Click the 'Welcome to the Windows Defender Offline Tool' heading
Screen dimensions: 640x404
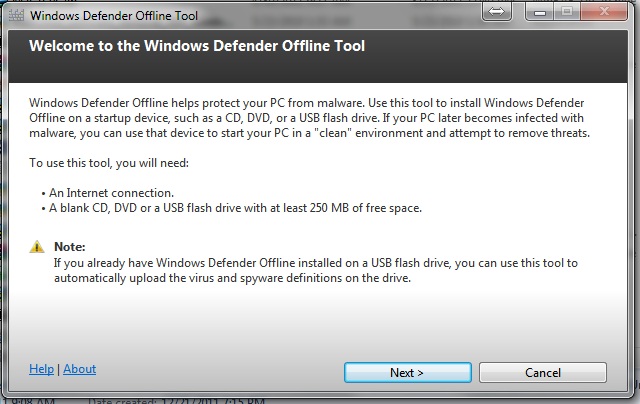point(197,46)
